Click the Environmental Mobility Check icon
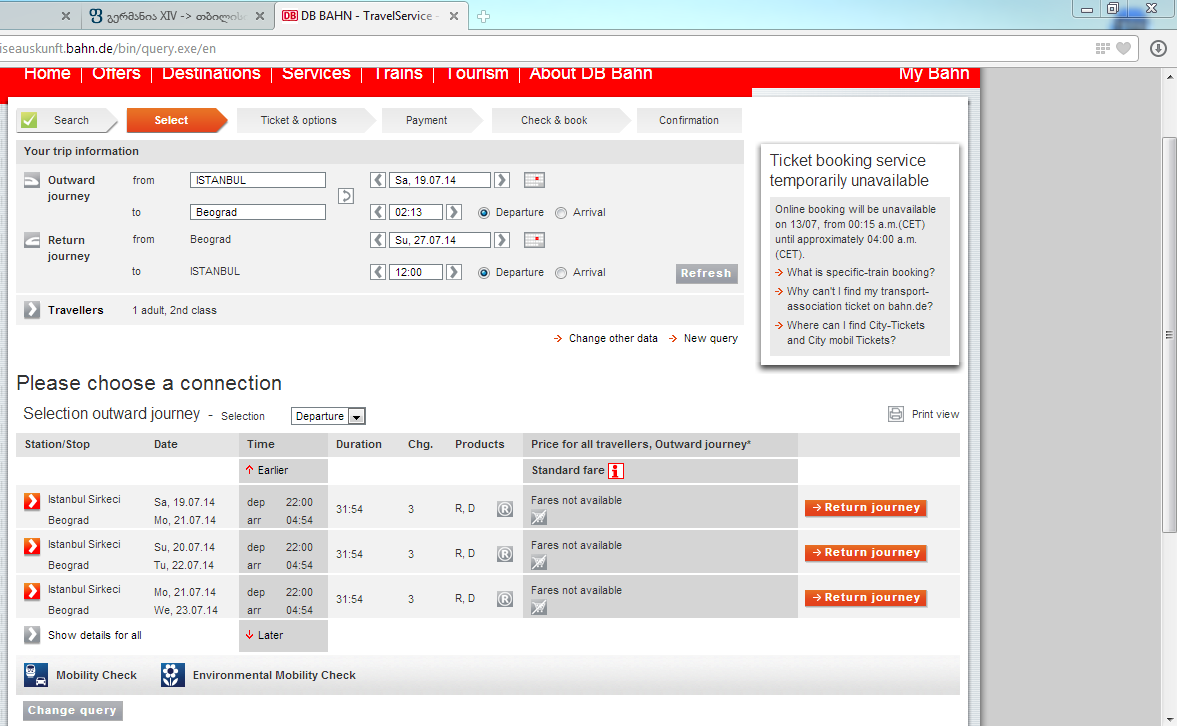1177x726 pixels. click(x=173, y=675)
